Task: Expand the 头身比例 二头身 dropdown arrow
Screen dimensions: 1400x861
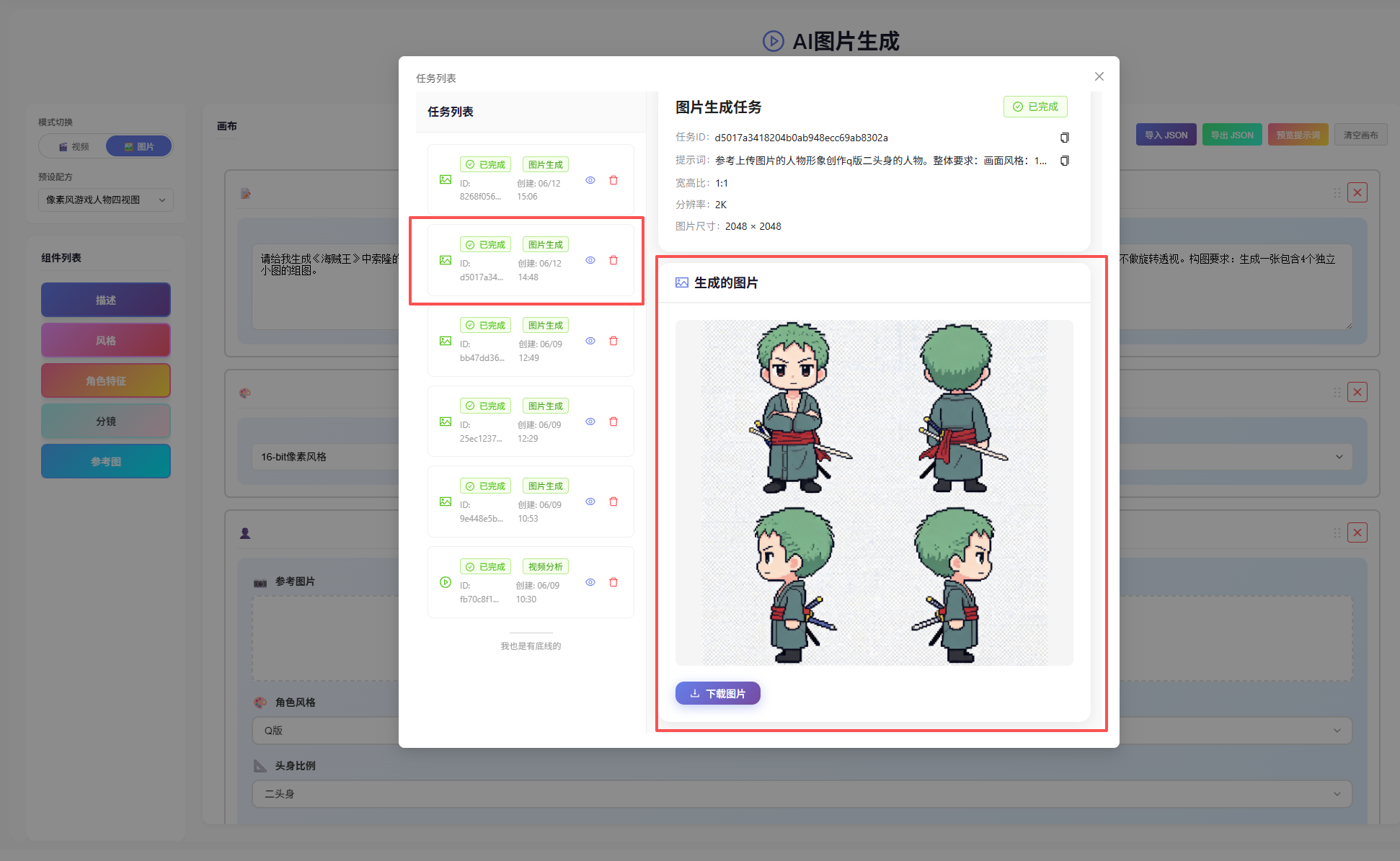Action: pyautogui.click(x=1337, y=794)
